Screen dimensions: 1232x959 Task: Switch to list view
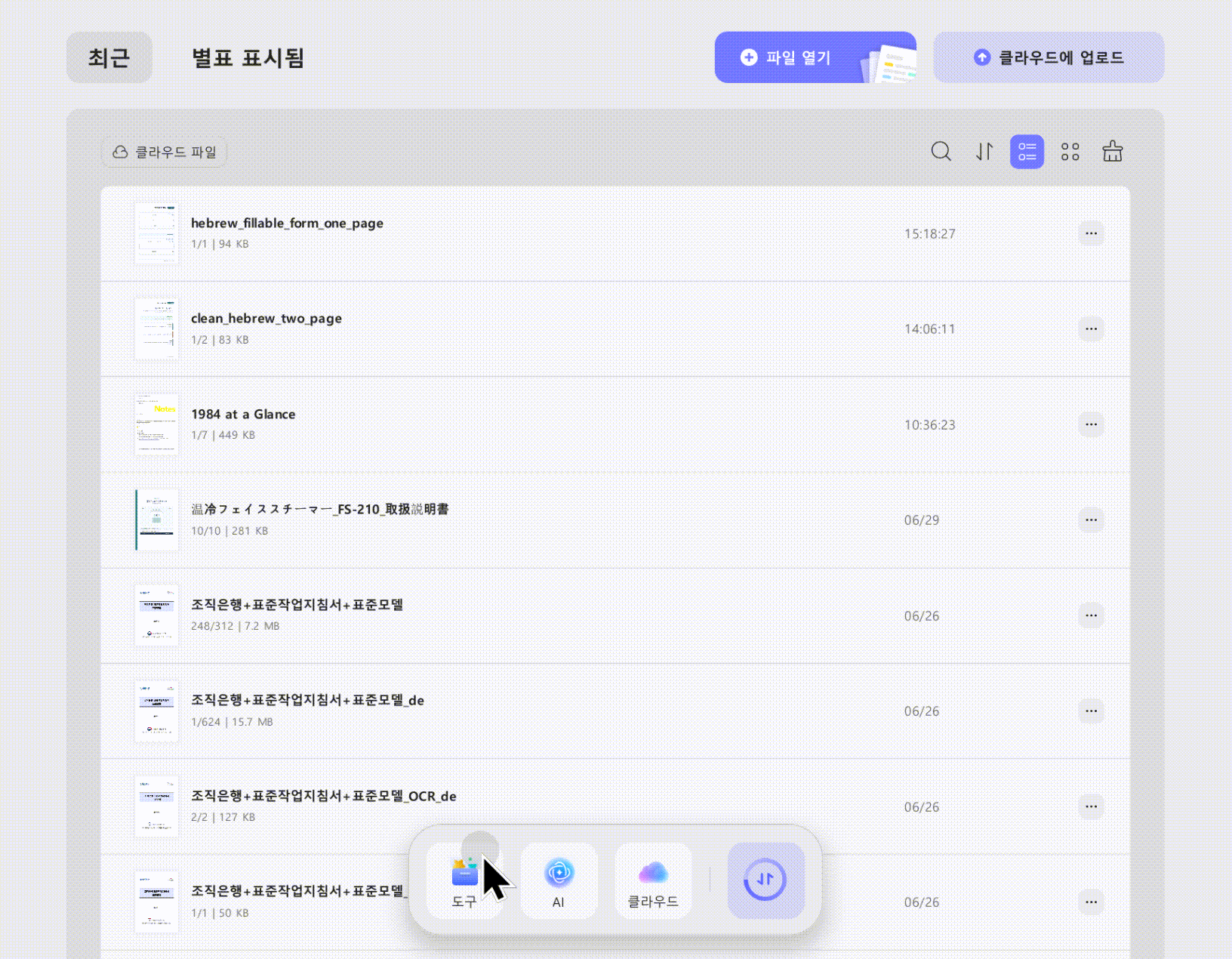click(x=1027, y=152)
